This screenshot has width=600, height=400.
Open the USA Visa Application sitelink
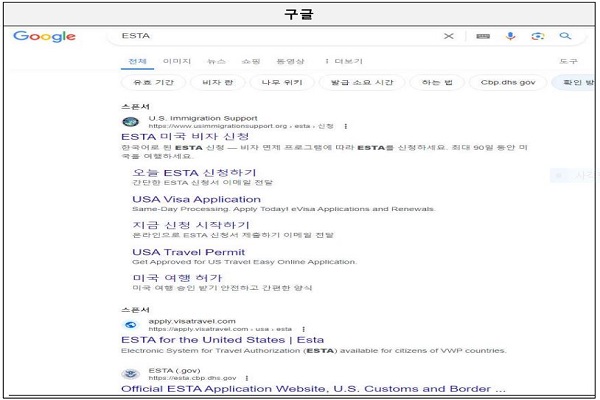[x=196, y=199]
